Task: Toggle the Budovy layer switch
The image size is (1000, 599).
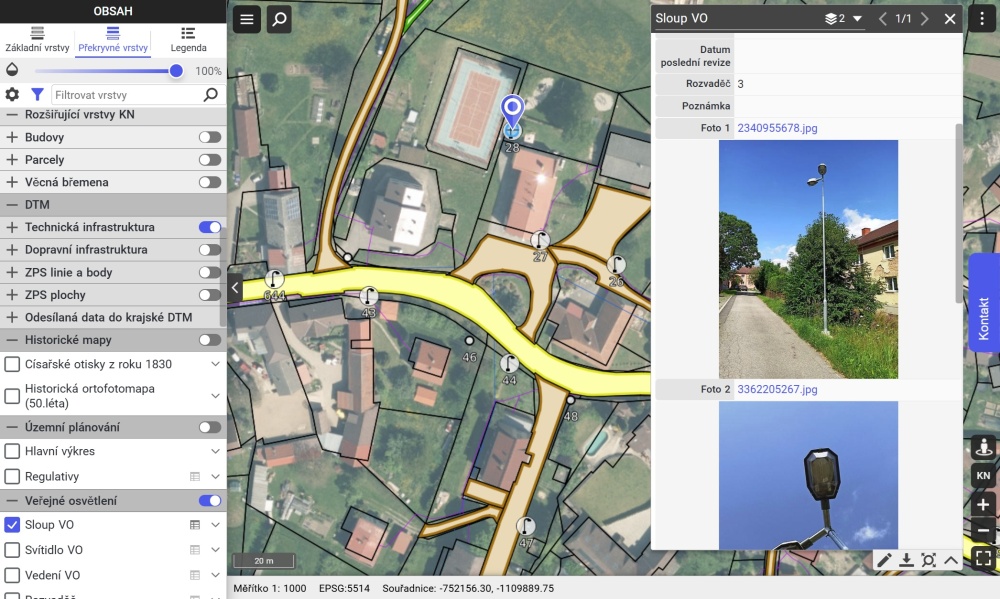Action: [x=209, y=137]
